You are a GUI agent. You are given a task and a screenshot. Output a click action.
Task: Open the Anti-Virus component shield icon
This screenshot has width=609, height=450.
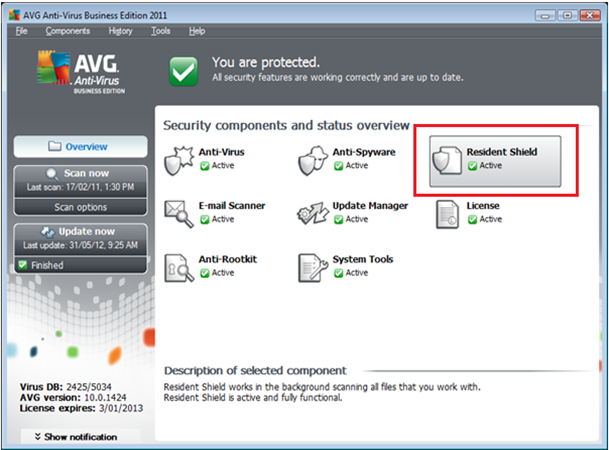(179, 161)
